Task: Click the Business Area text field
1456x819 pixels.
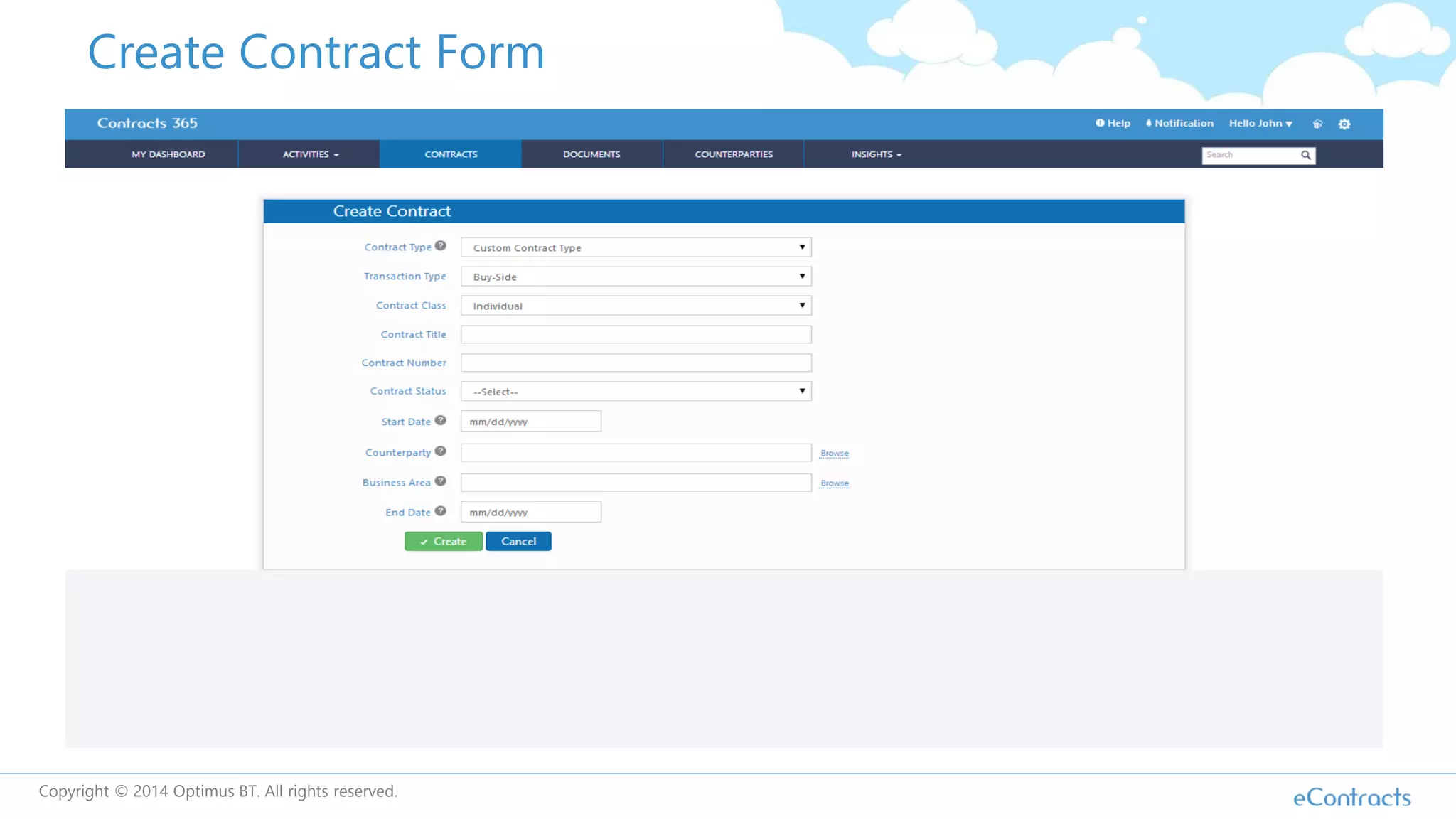Action: (636, 483)
